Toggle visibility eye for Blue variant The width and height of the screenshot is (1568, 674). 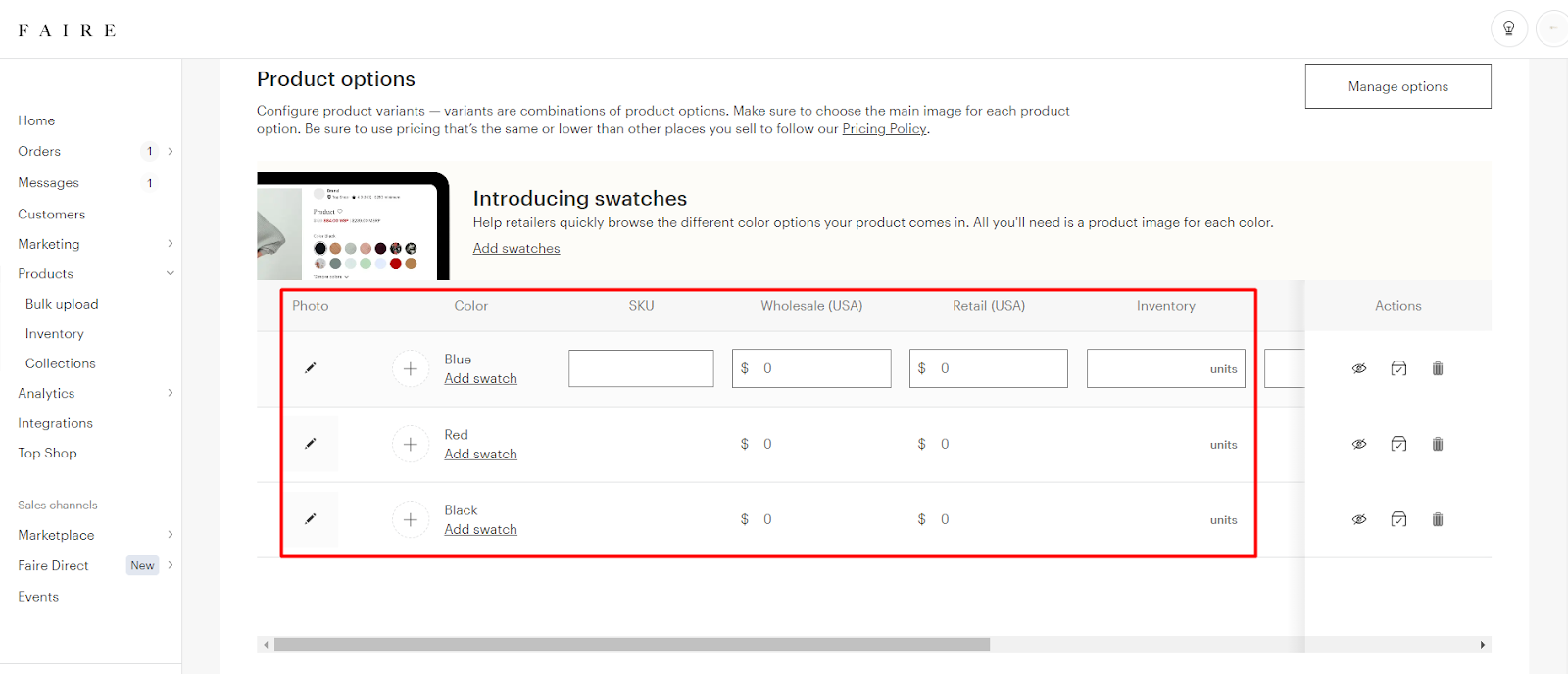1359,369
